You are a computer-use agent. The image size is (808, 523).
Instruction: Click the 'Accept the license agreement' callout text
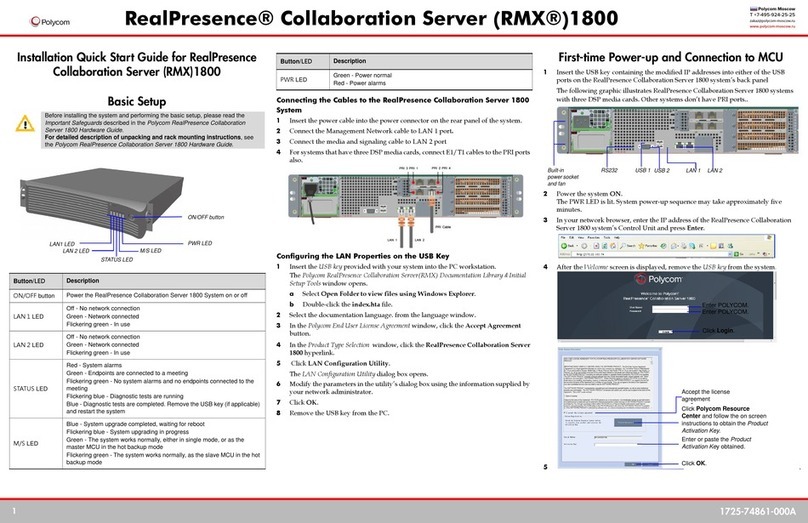pyautogui.click(x=705, y=395)
